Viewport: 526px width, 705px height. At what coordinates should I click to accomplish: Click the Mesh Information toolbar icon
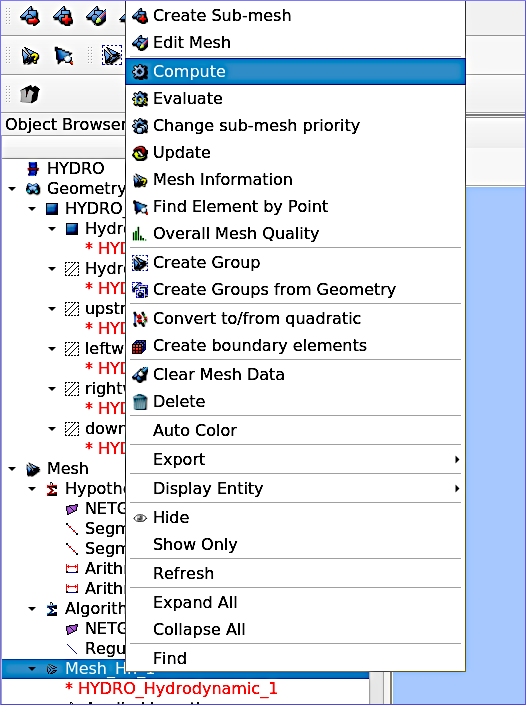30,56
